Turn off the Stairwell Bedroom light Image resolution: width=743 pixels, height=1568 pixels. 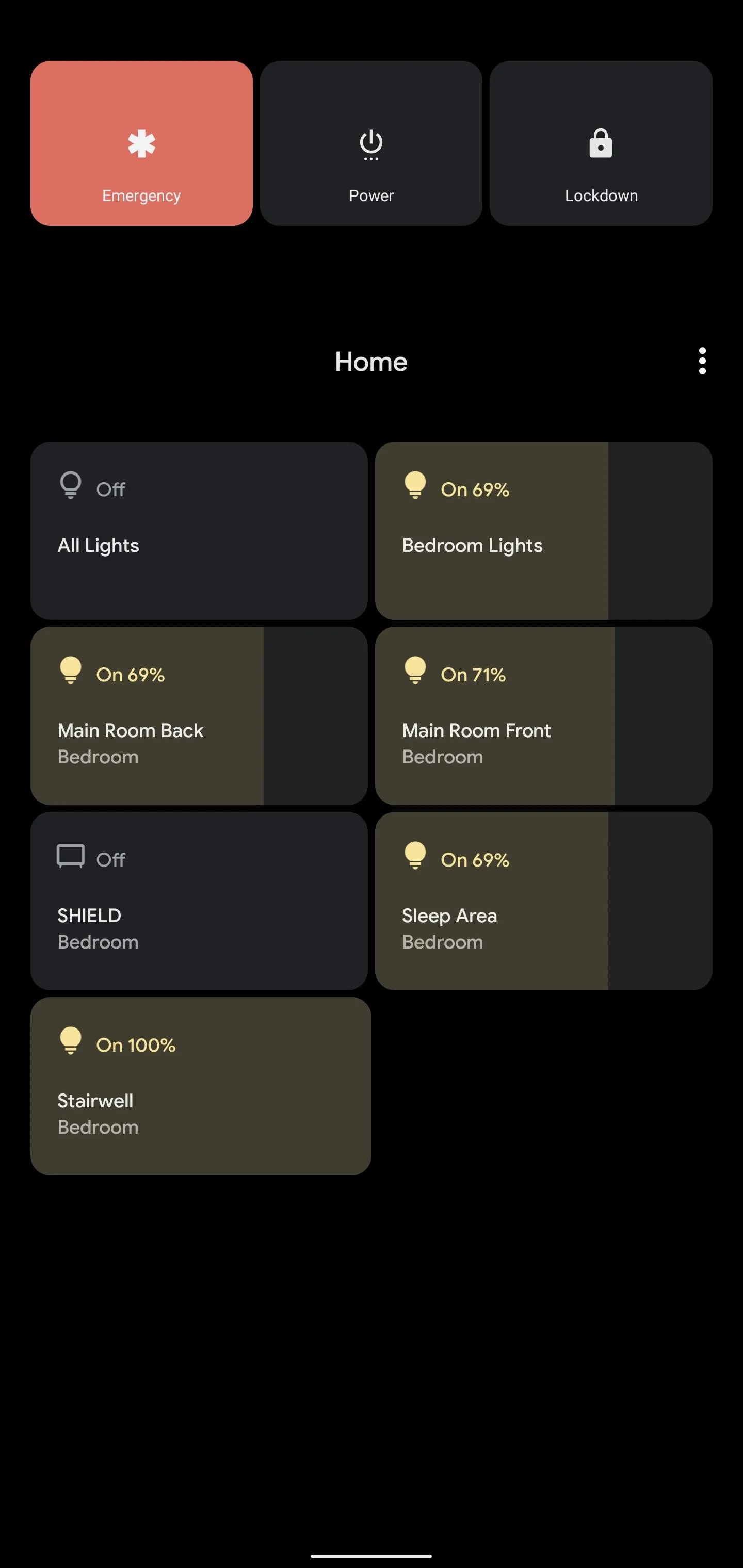tap(201, 1086)
